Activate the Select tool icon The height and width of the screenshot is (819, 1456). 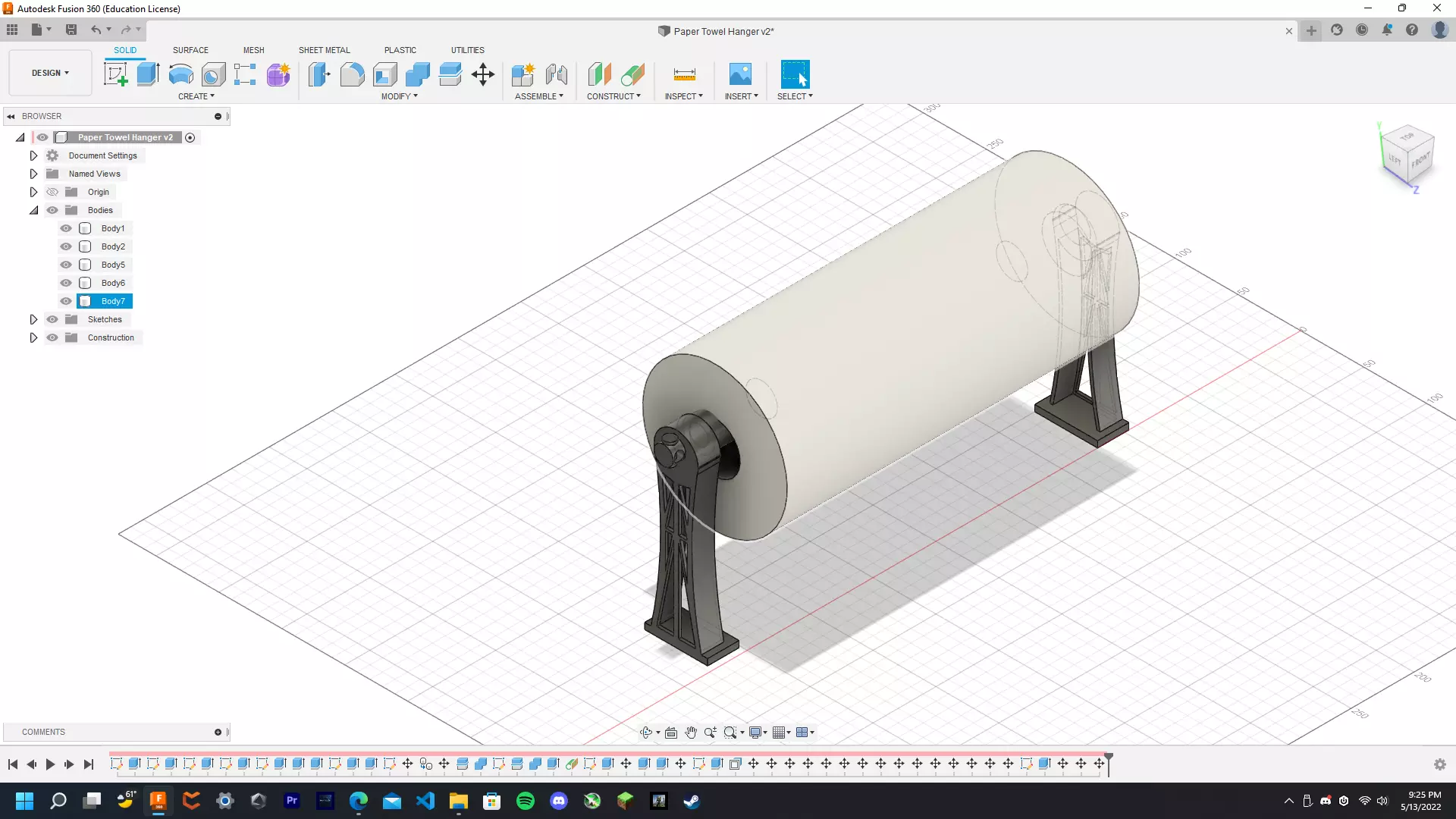[795, 74]
